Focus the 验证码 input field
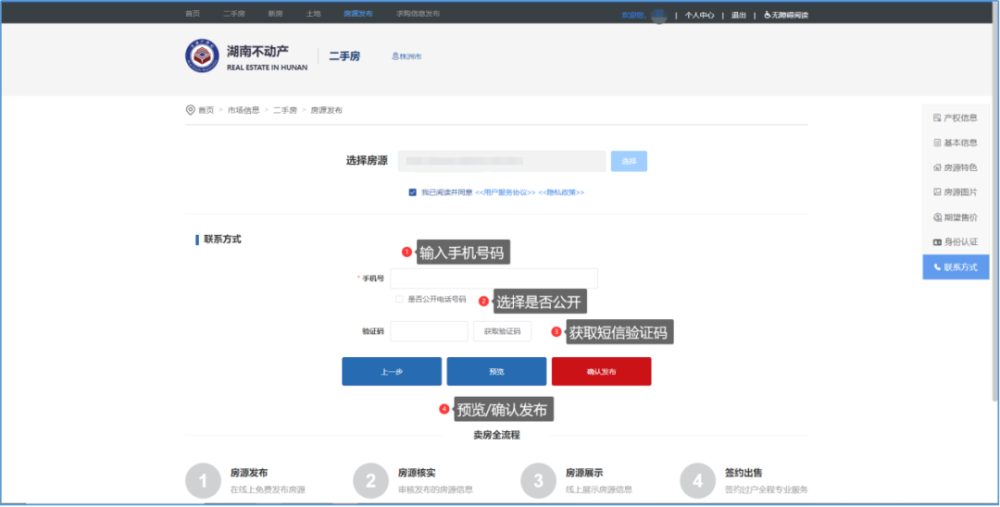 [x=429, y=332]
